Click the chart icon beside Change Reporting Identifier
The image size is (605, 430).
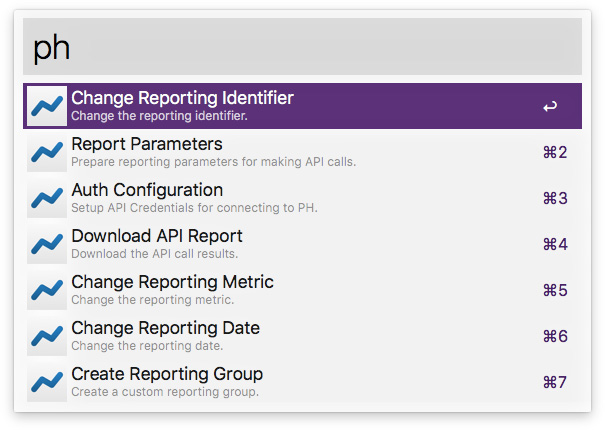46,106
